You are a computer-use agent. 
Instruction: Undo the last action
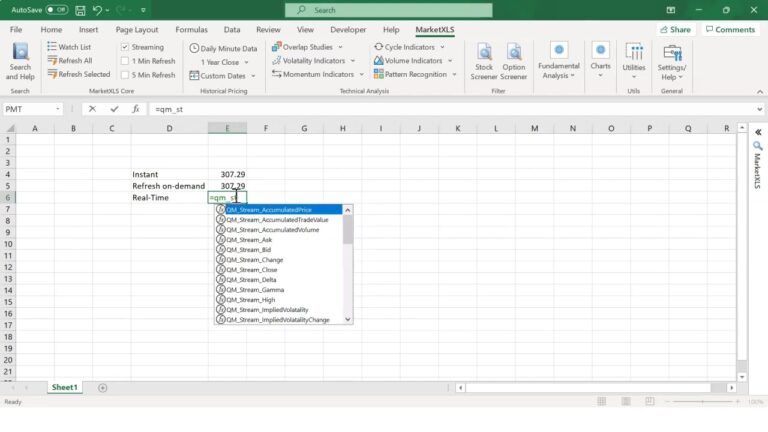(x=97, y=10)
